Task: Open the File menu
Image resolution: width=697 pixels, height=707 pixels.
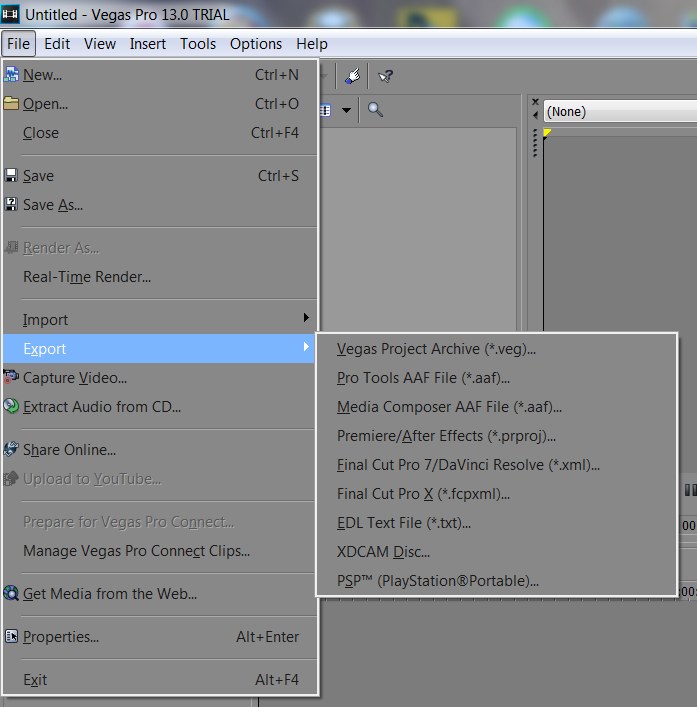Action: (x=18, y=44)
